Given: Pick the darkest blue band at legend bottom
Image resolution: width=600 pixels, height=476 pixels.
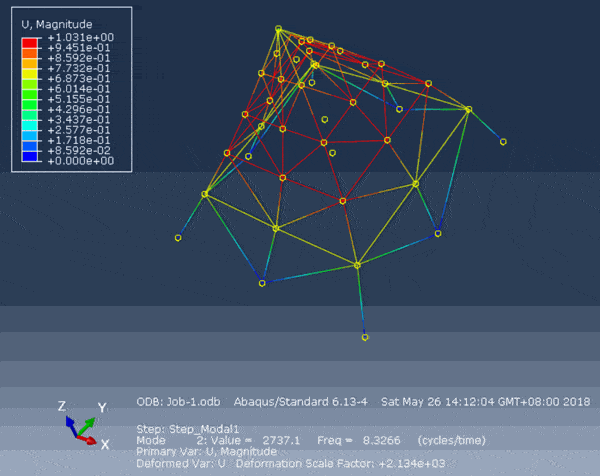Looking at the screenshot, I should tap(29, 156).
